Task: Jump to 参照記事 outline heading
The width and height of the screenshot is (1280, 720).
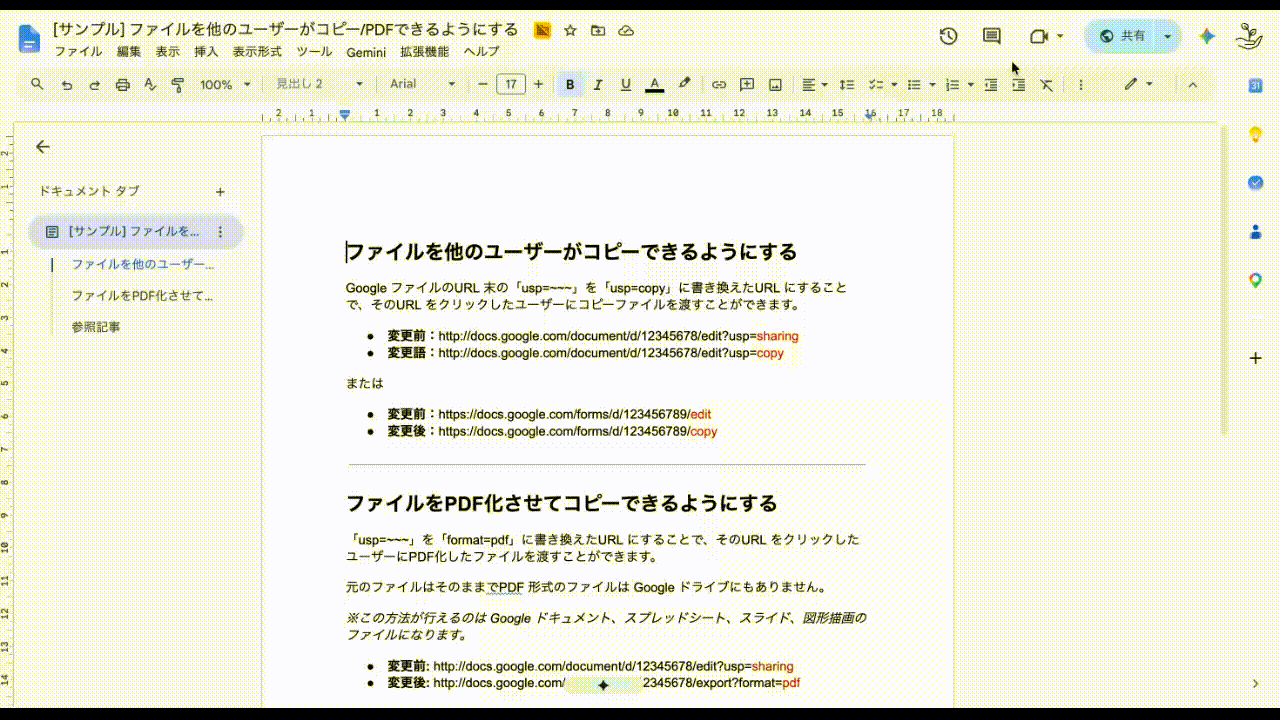Action: point(95,327)
